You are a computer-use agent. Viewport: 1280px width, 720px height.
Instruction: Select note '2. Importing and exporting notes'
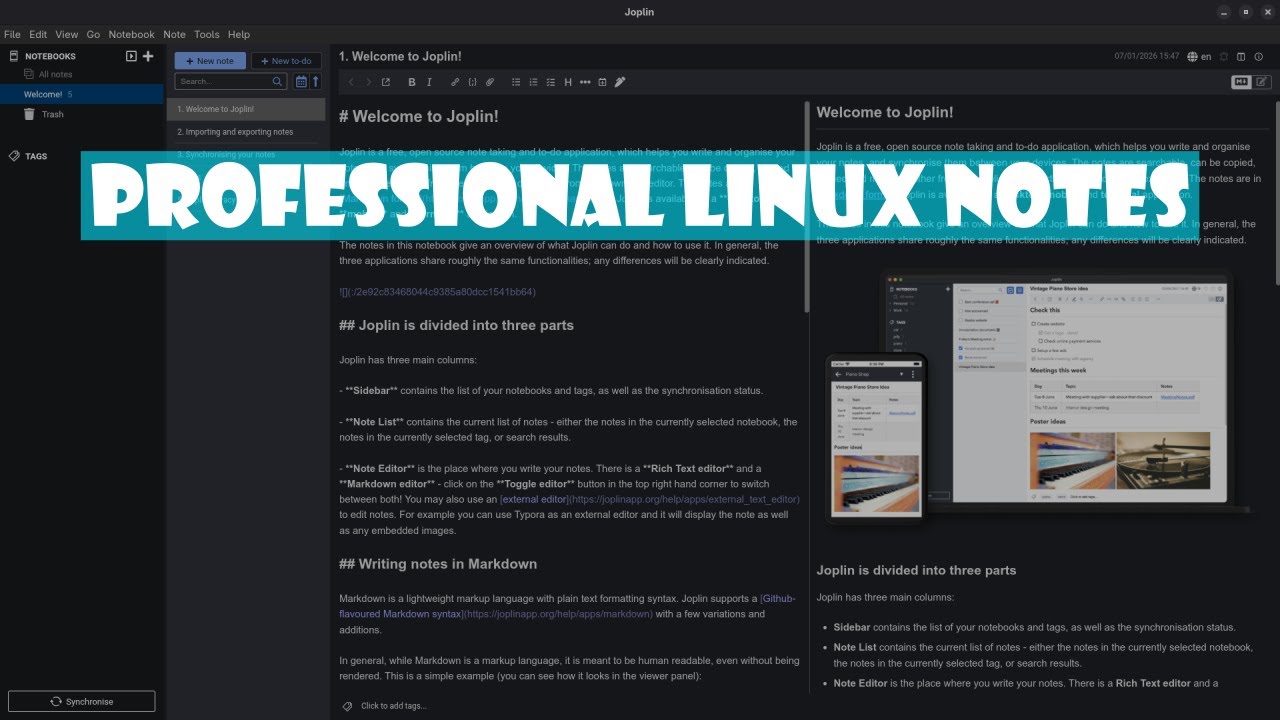246,132
